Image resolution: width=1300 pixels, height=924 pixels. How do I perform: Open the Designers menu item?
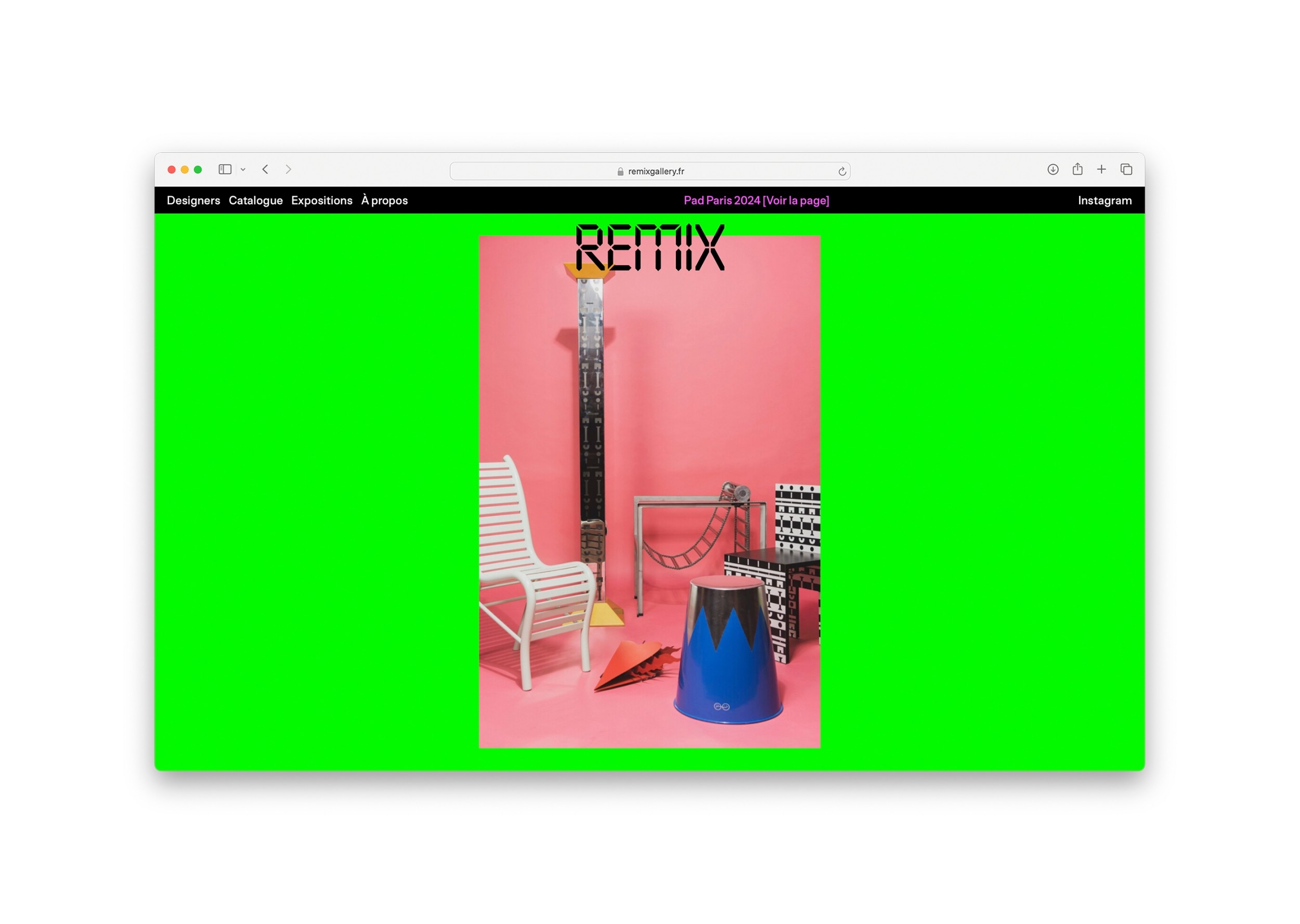pos(193,200)
